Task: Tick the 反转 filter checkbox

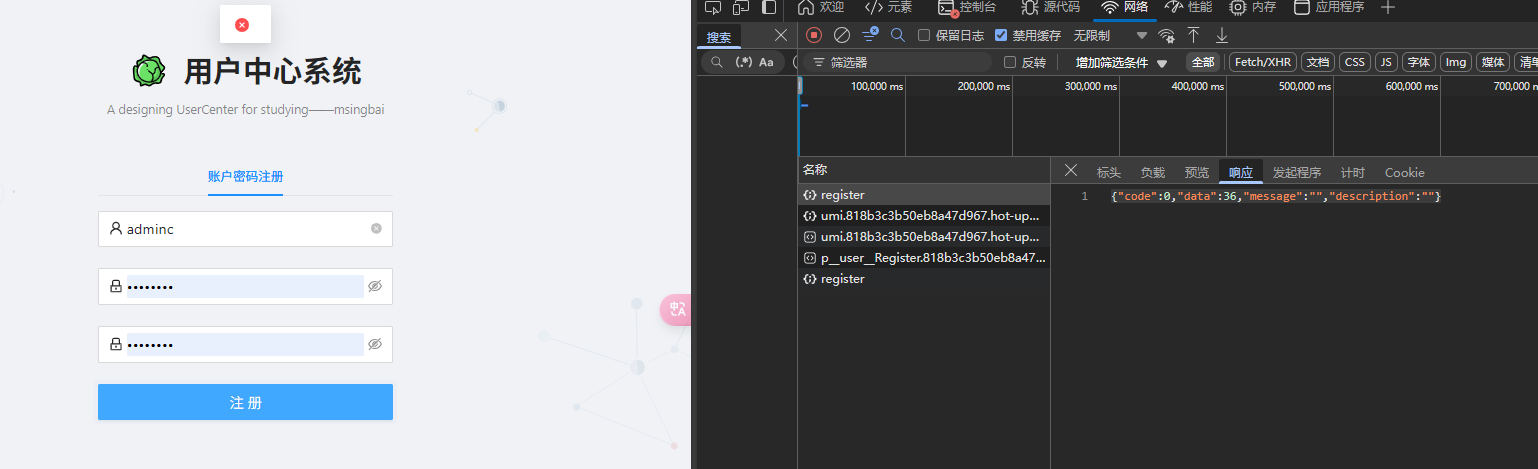Action: [x=1010, y=62]
